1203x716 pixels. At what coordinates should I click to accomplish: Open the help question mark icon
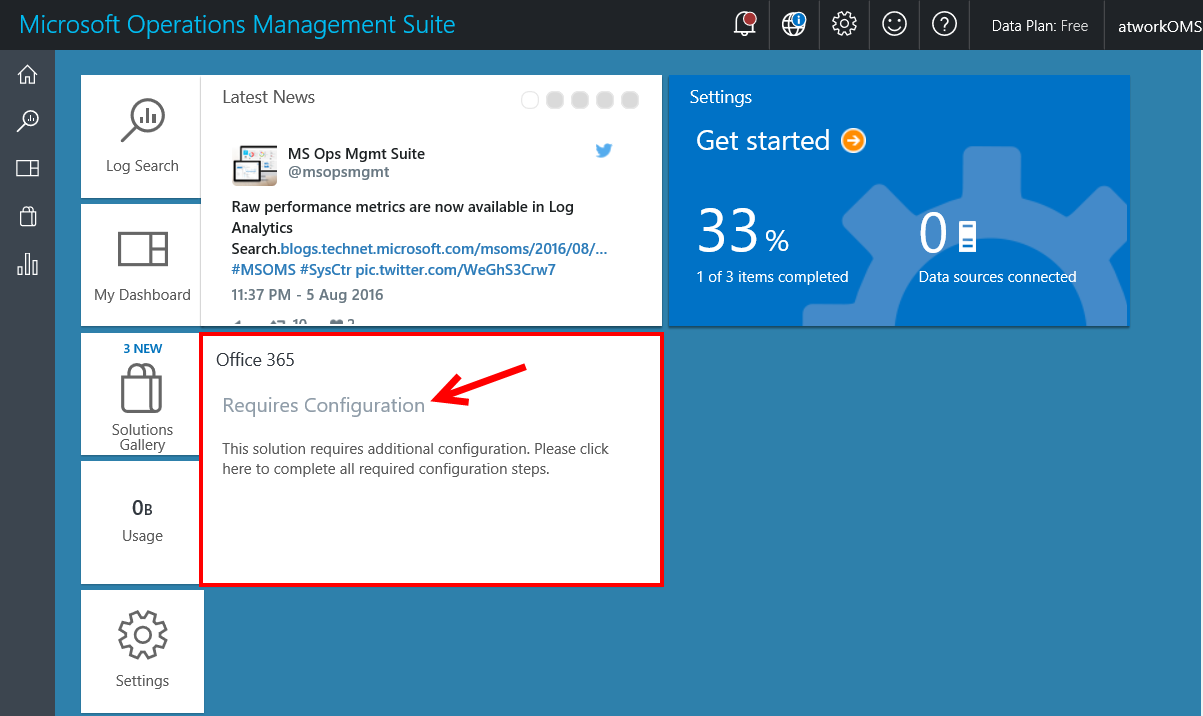pos(944,24)
